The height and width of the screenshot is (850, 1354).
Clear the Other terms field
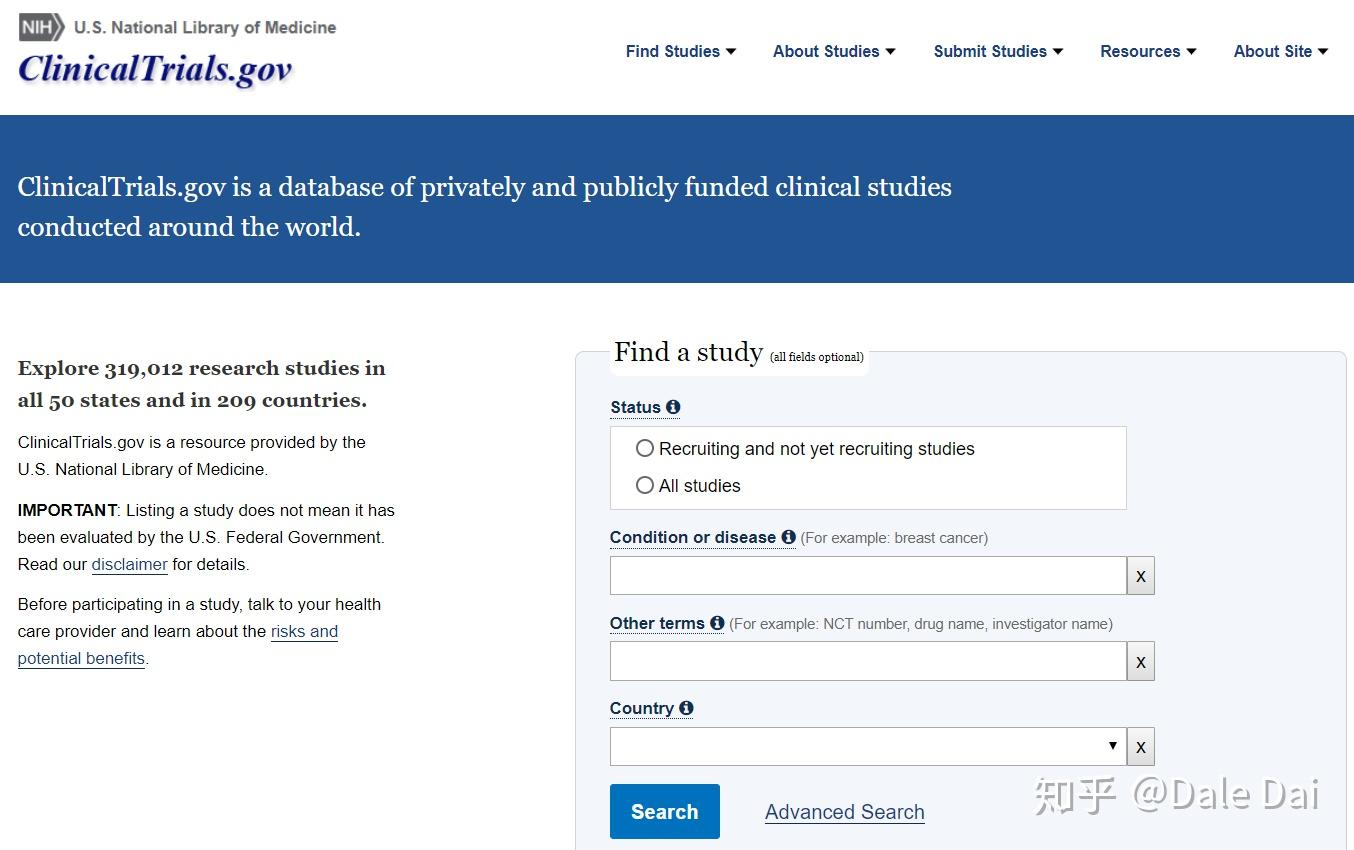pos(1140,661)
